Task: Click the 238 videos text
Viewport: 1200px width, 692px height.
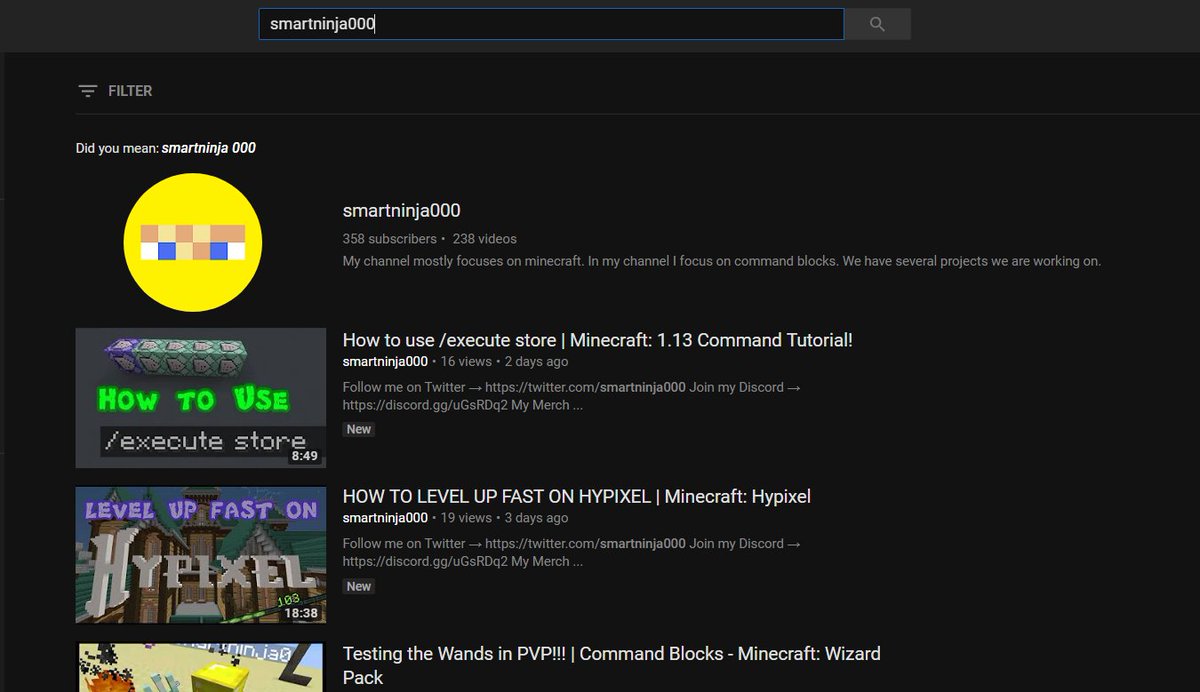Action: click(x=484, y=239)
